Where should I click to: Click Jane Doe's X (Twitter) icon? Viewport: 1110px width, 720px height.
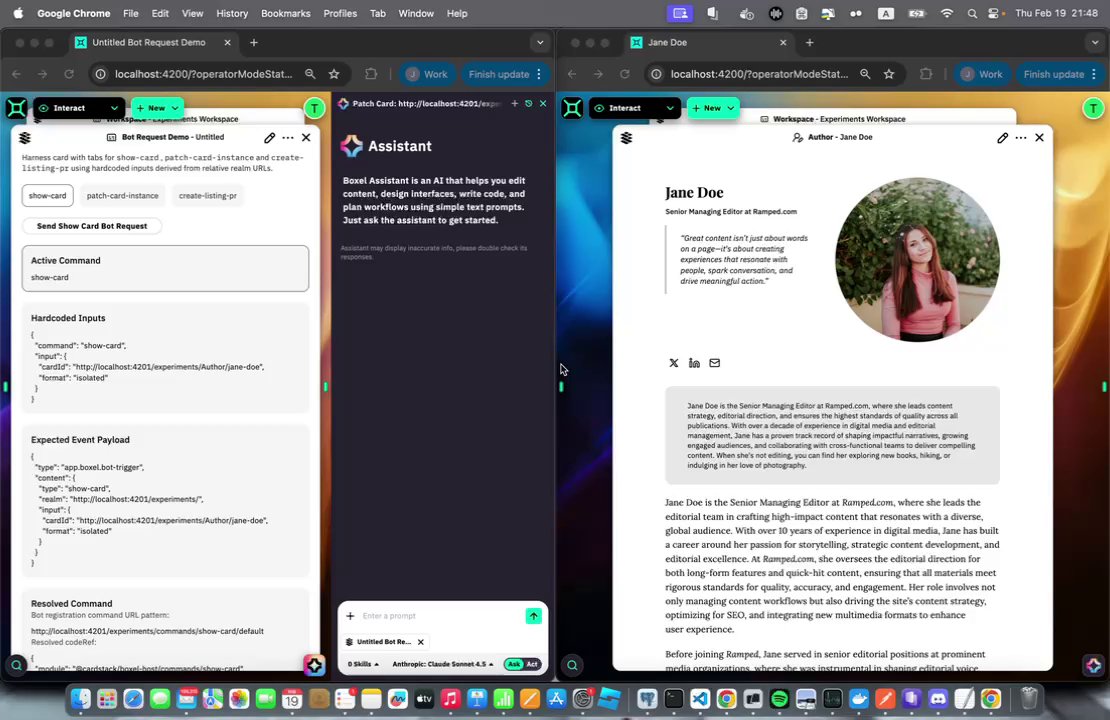coord(674,363)
